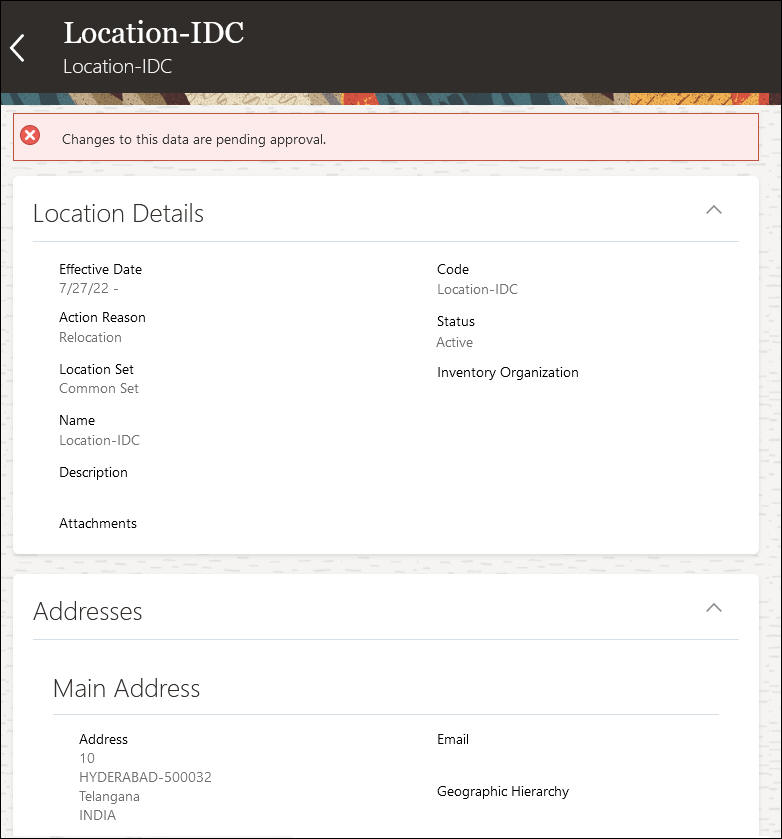Image resolution: width=782 pixels, height=839 pixels.
Task: Click the Location-IDC value under Name
Action: [100, 440]
